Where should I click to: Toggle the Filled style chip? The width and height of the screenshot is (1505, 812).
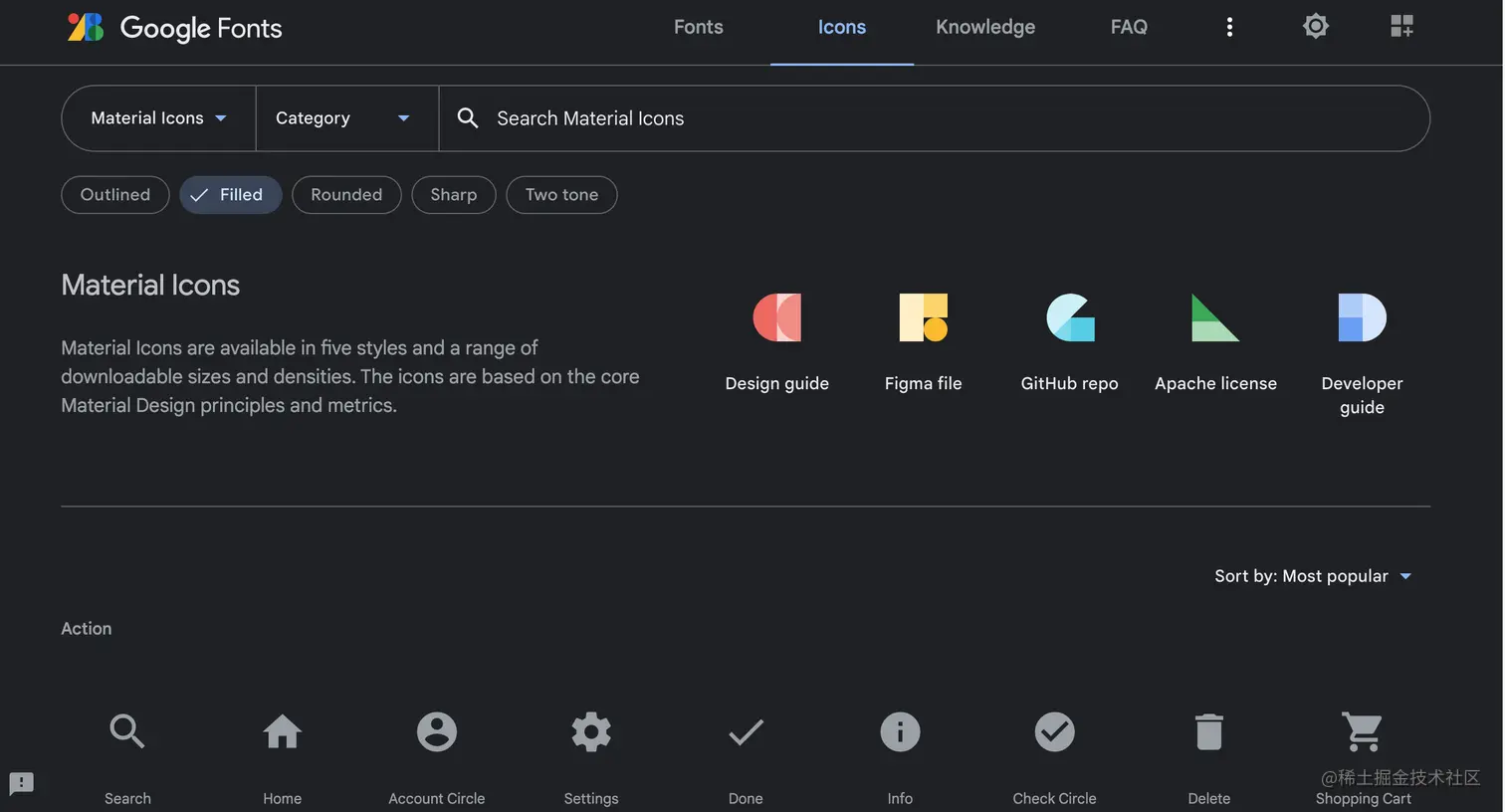pyautogui.click(x=231, y=195)
